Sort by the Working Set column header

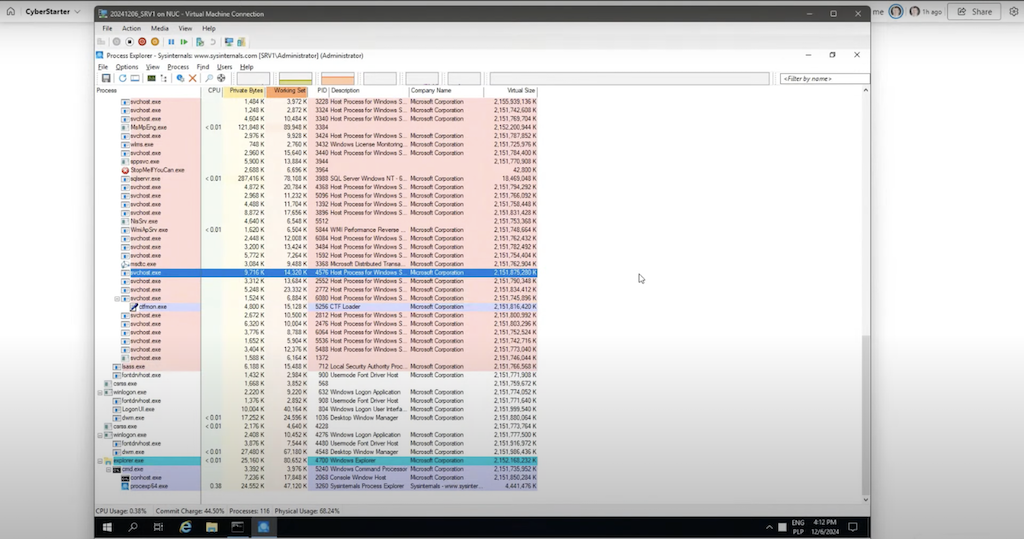288,90
